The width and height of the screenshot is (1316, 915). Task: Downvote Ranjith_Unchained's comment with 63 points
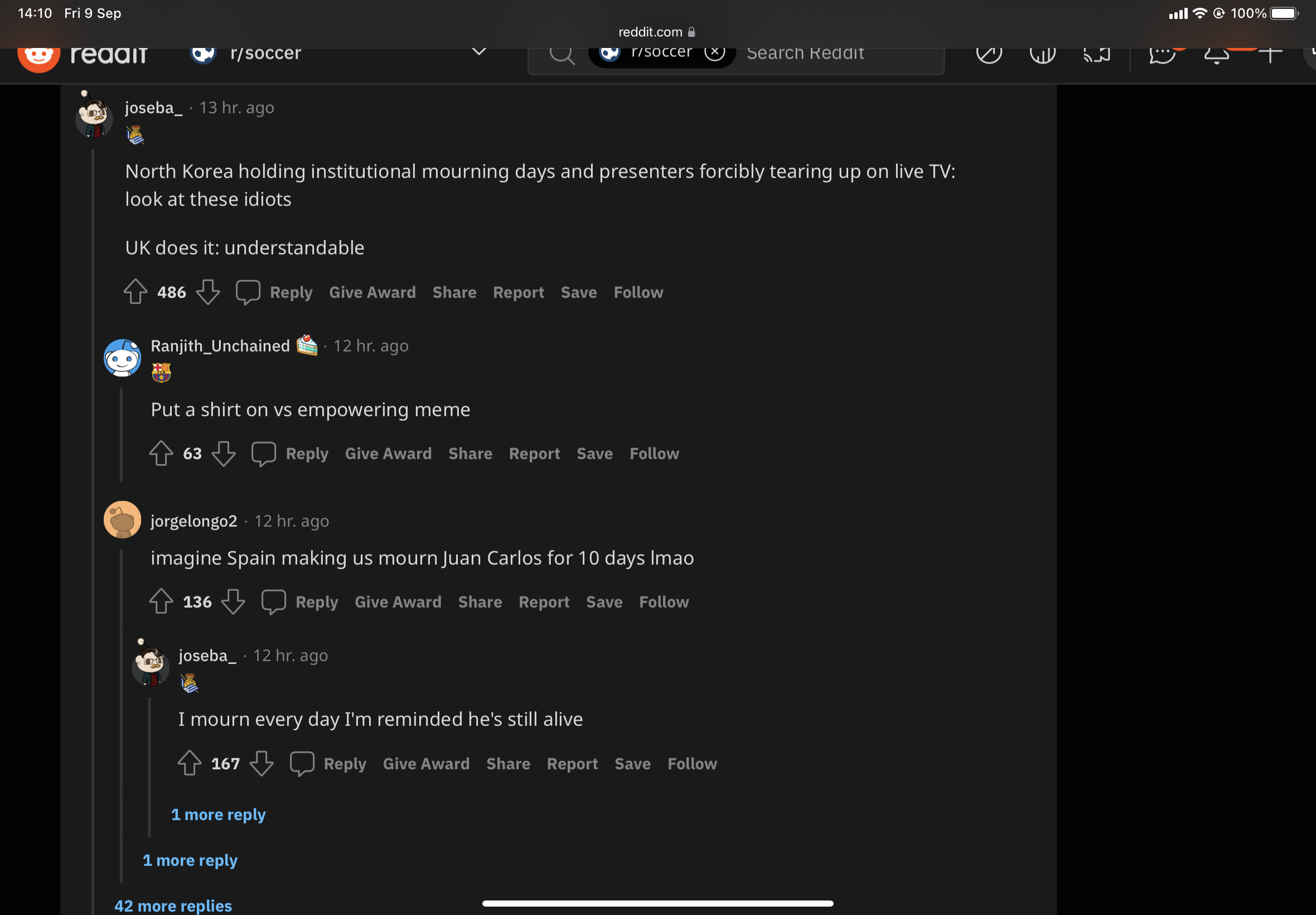[x=224, y=454]
